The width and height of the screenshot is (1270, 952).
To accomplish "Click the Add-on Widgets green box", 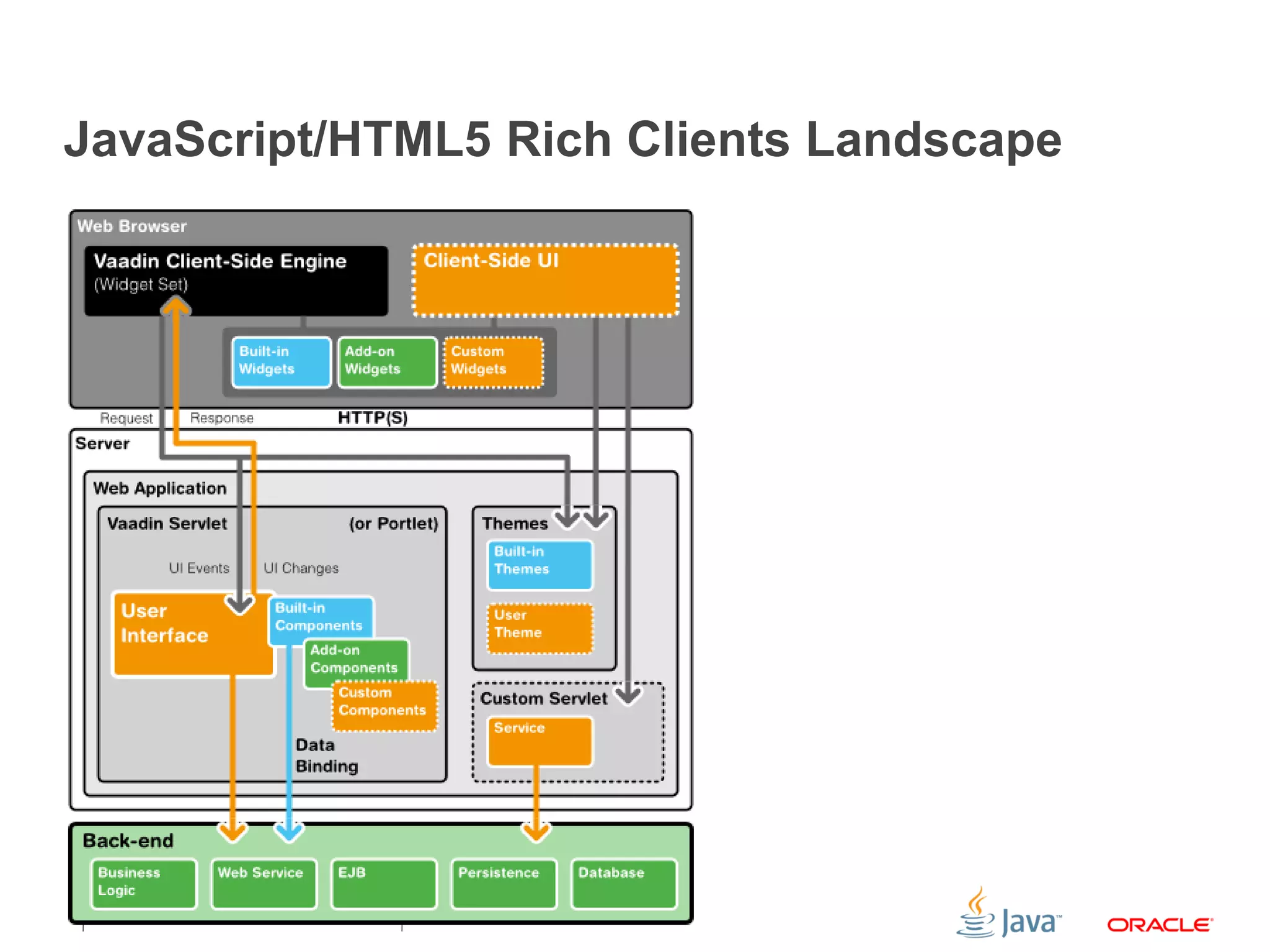I will click(387, 362).
